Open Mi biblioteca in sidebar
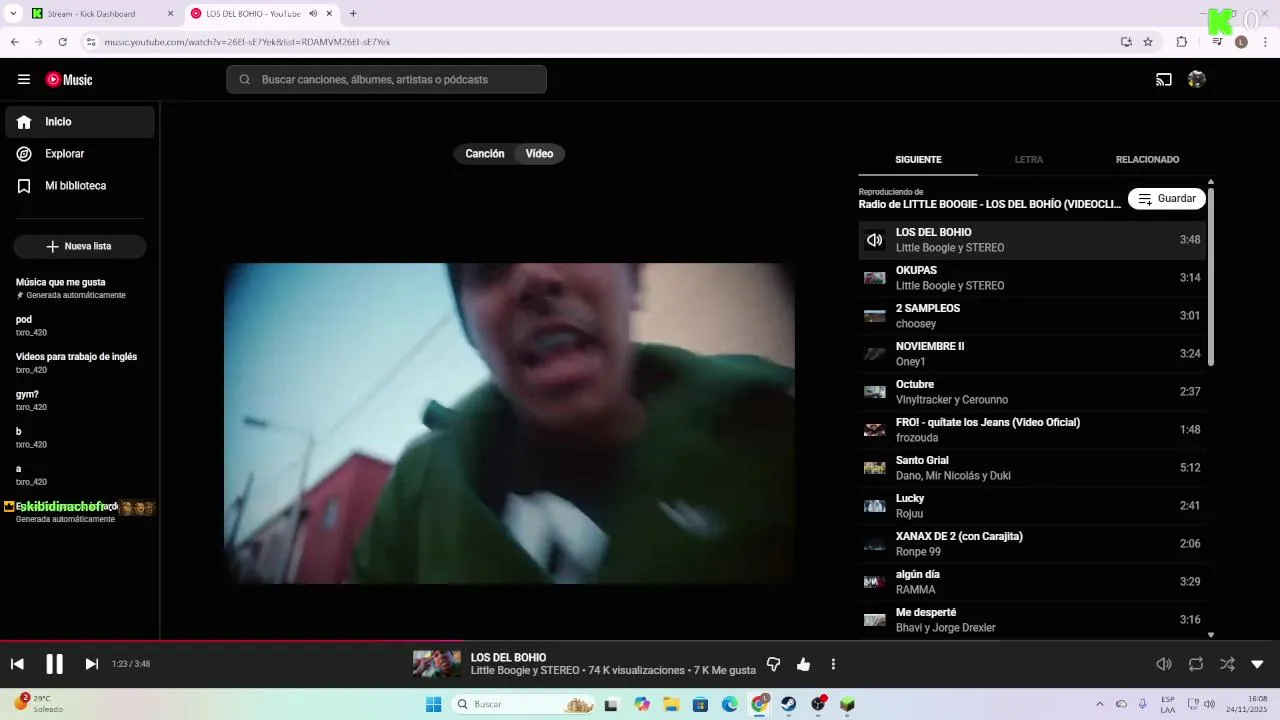The image size is (1280, 720). pos(80,186)
